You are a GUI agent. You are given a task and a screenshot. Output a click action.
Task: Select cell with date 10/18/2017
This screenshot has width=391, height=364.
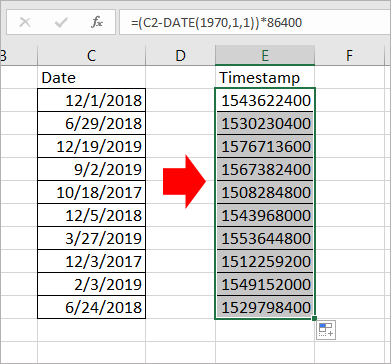click(x=91, y=192)
